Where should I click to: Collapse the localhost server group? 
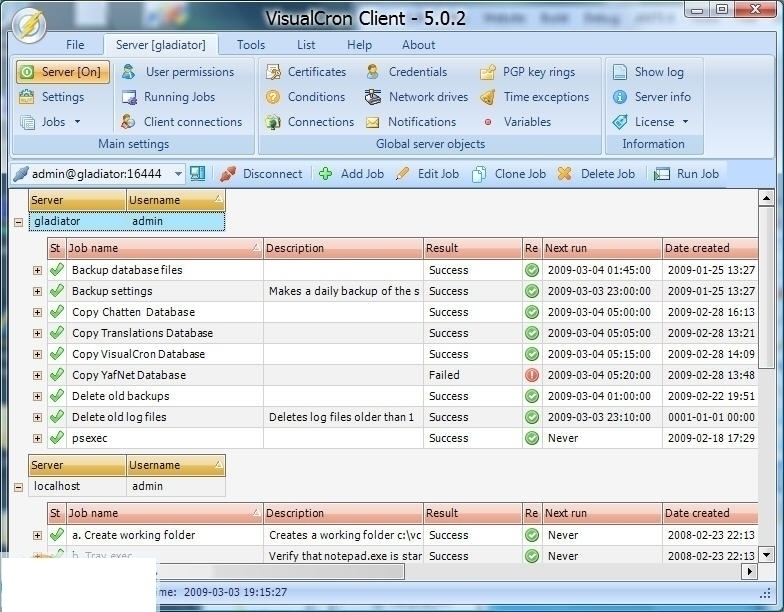(x=18, y=487)
